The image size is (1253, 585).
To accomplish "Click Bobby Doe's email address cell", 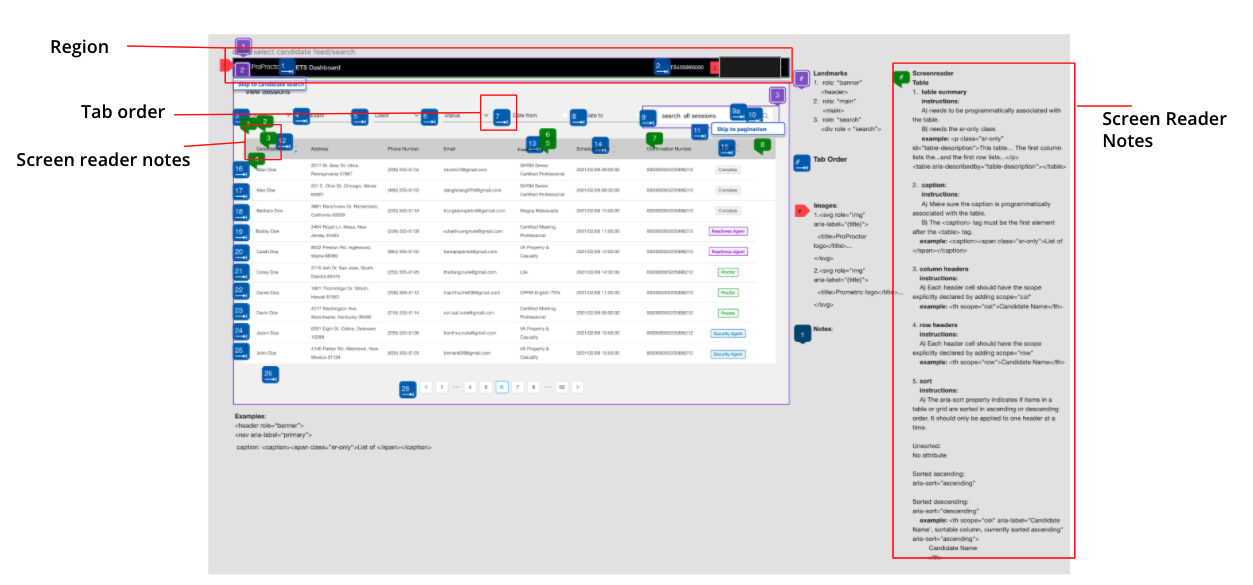I will point(475,231).
